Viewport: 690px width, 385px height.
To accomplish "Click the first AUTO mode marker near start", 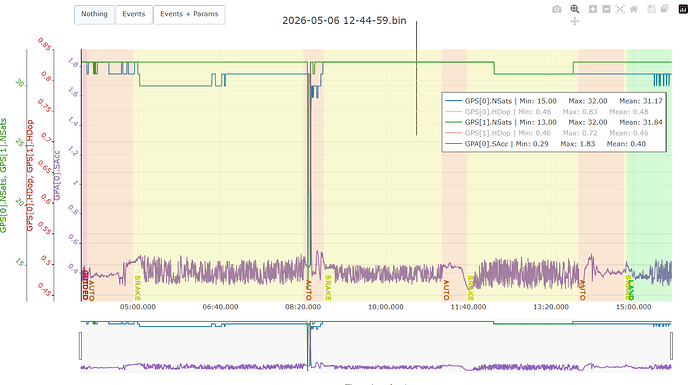I will tap(92, 290).
